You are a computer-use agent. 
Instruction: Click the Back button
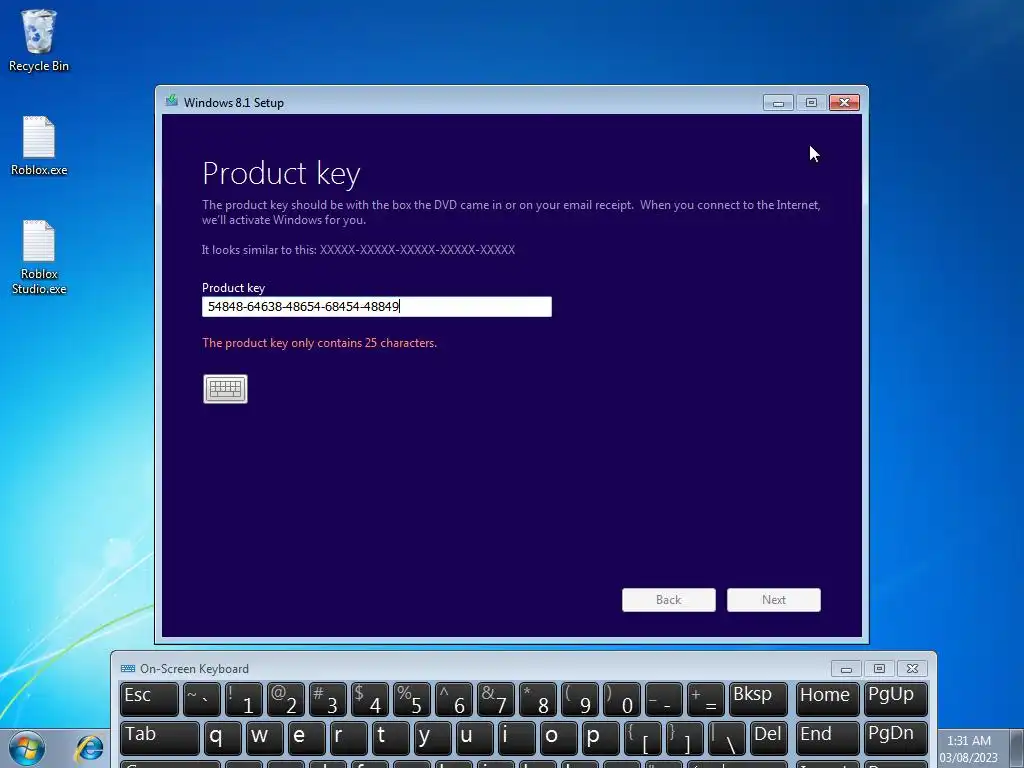click(x=669, y=600)
